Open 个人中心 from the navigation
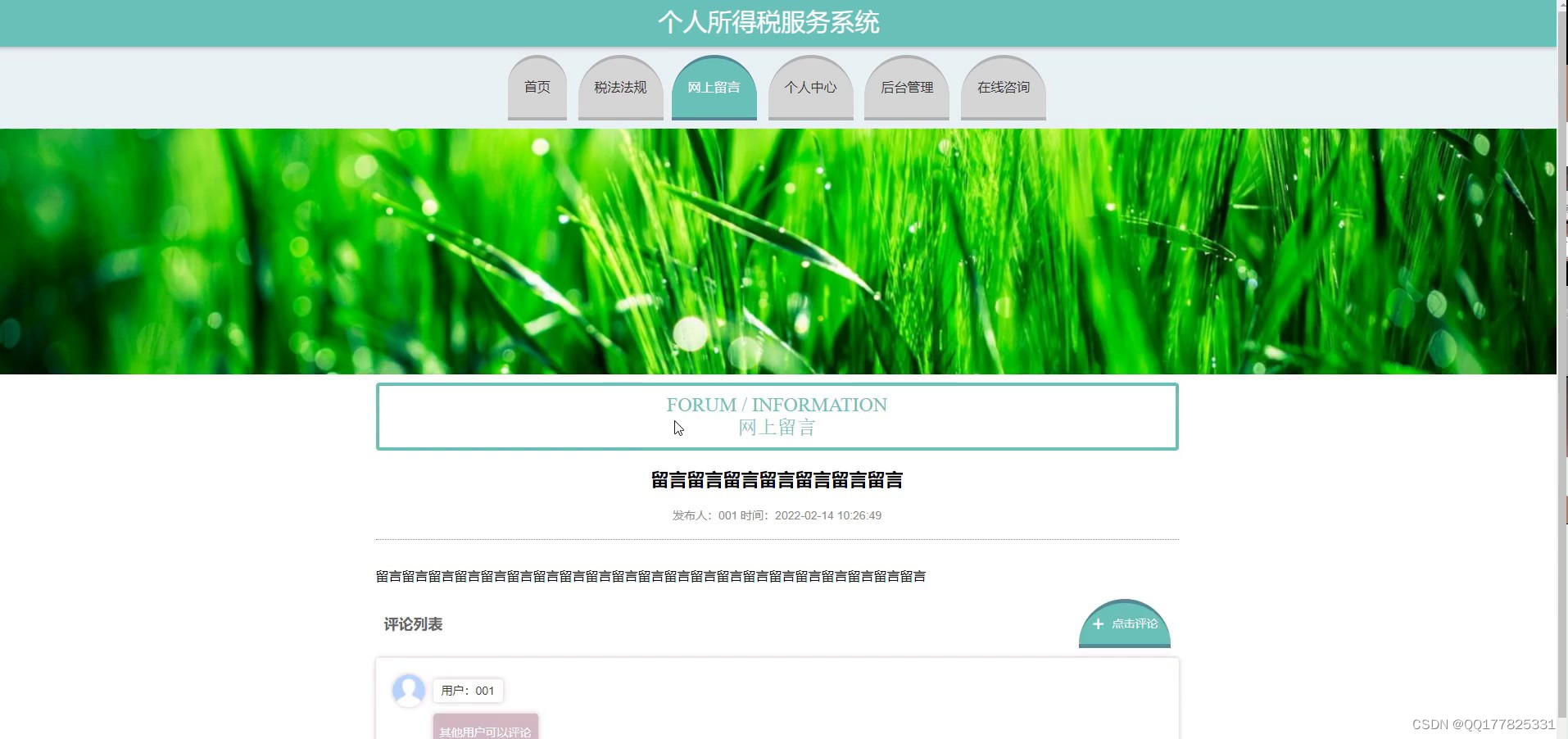 click(x=810, y=87)
